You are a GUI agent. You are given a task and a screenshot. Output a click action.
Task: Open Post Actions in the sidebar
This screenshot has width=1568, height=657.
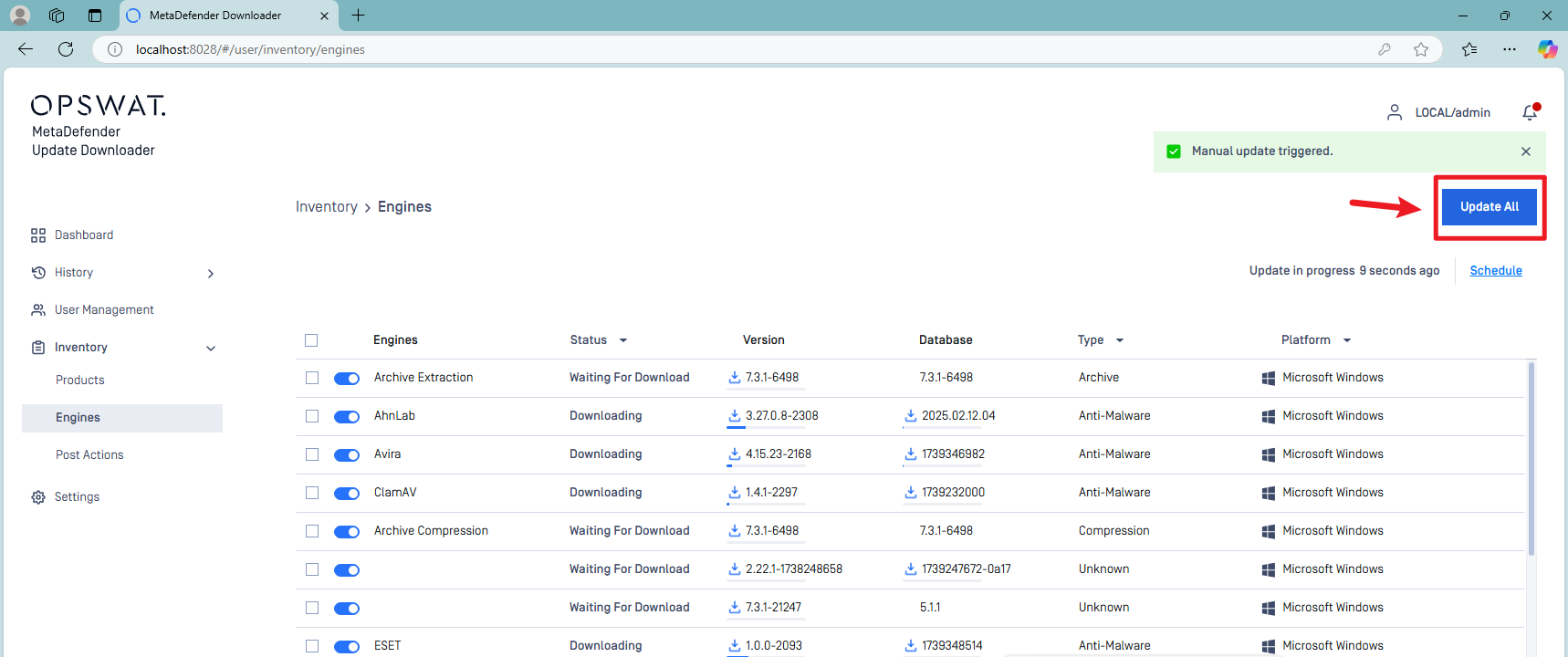pos(89,455)
